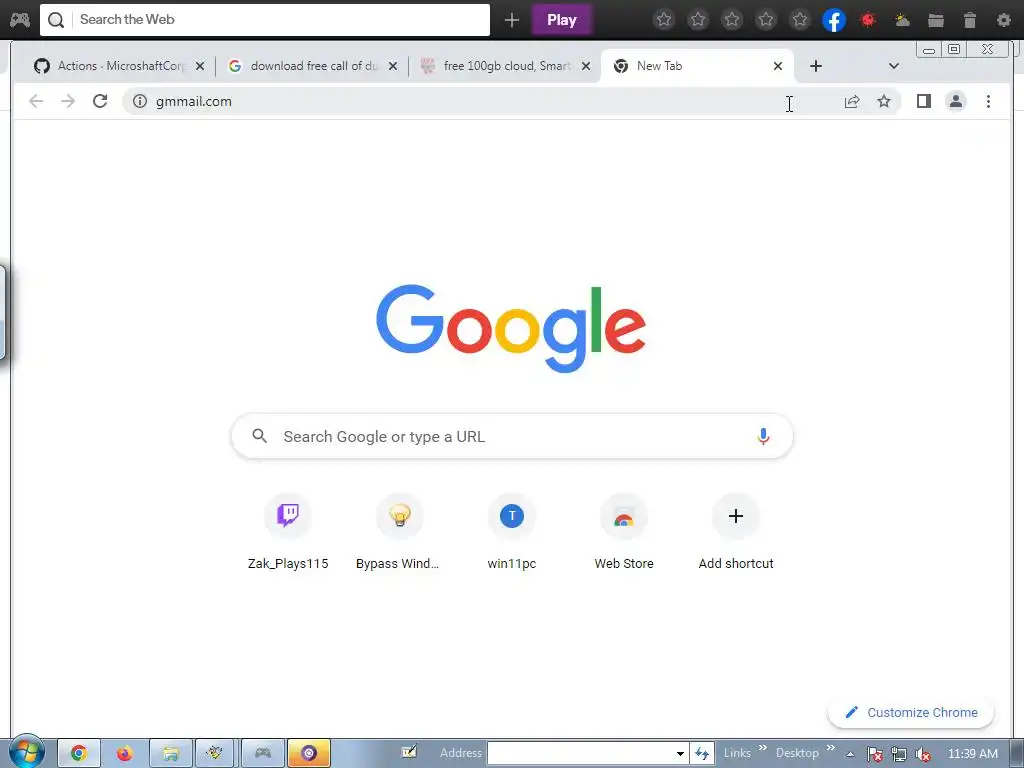Open the Bypass Wind... shortcut

coord(400,532)
